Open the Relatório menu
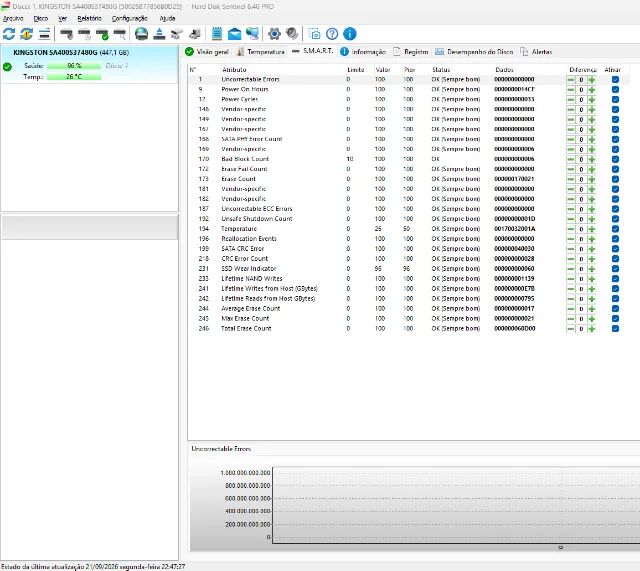This screenshot has width=640, height=571. coord(89,18)
